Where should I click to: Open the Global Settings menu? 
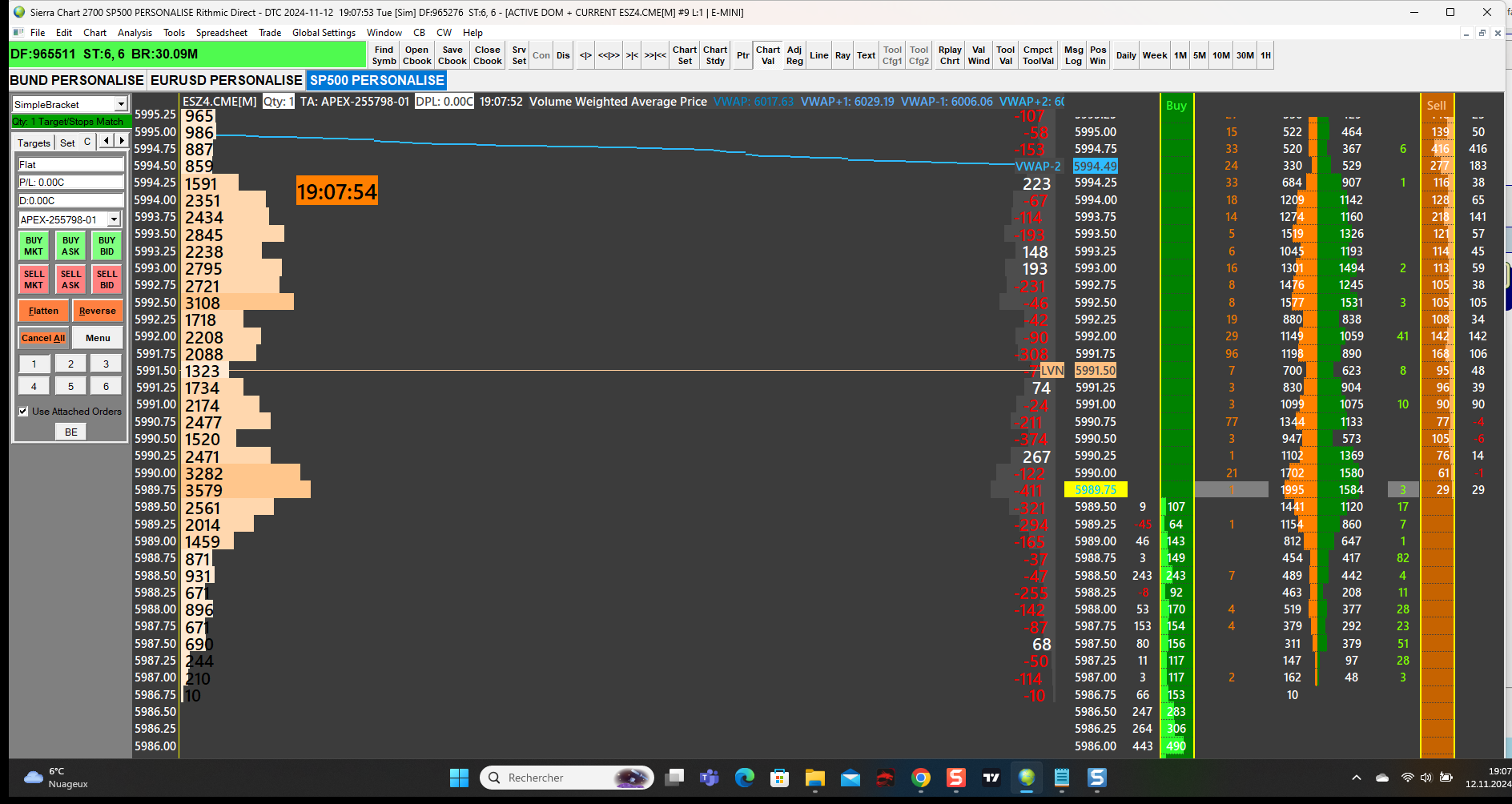pos(324,33)
